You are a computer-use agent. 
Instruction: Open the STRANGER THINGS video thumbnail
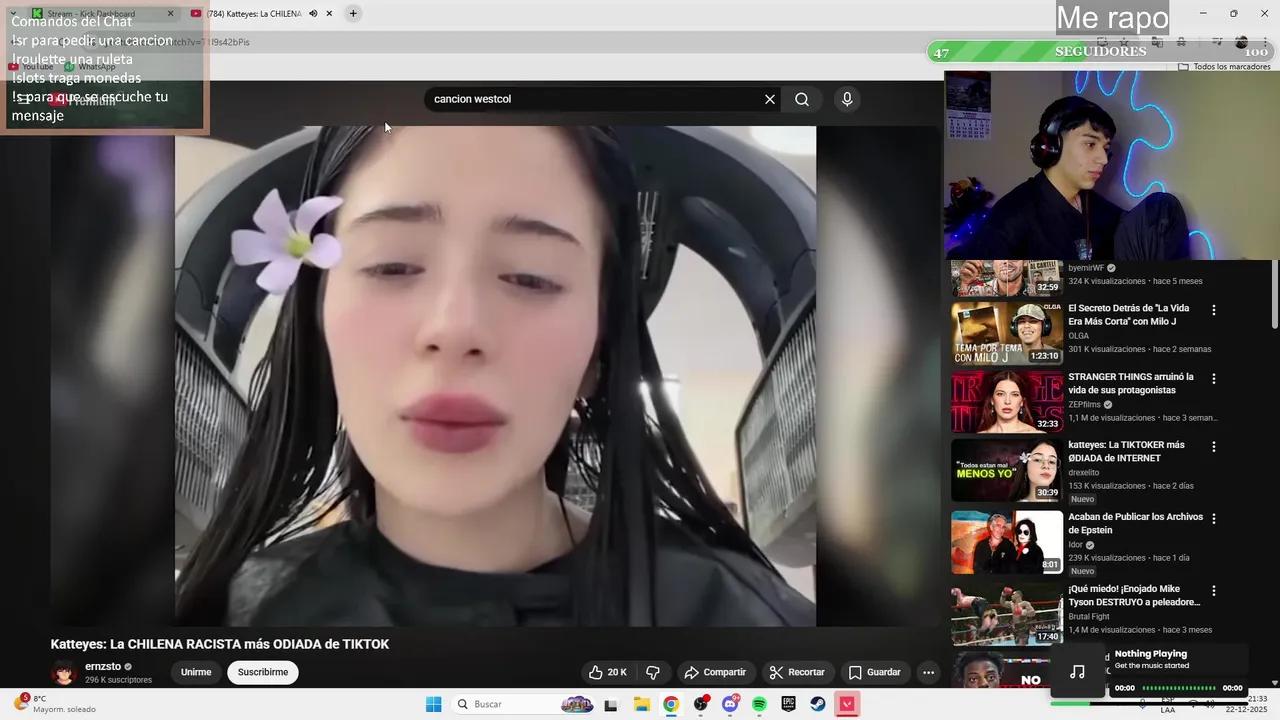(1006, 401)
